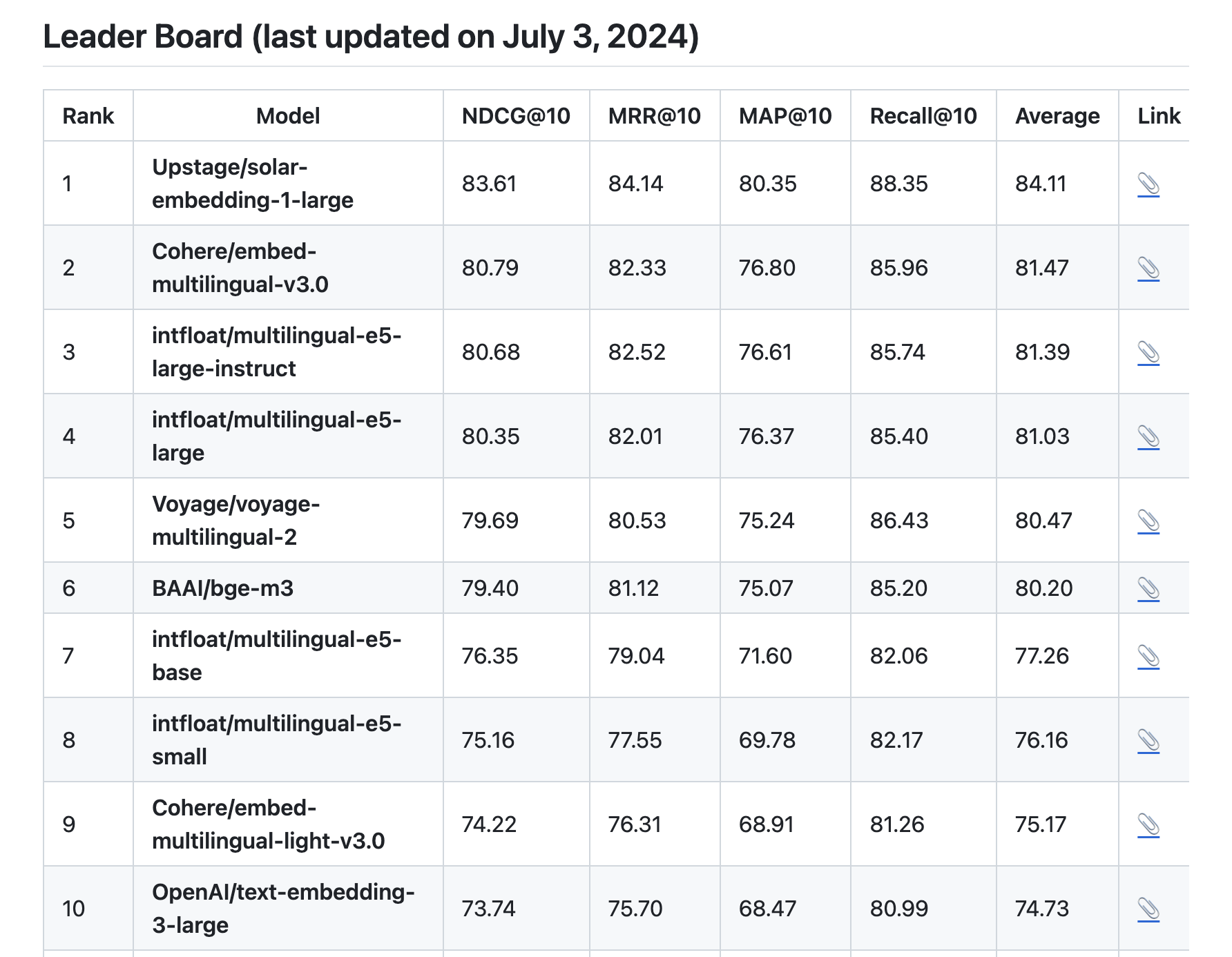Open paperclip link for BAAI/bge-m3

(x=1148, y=589)
